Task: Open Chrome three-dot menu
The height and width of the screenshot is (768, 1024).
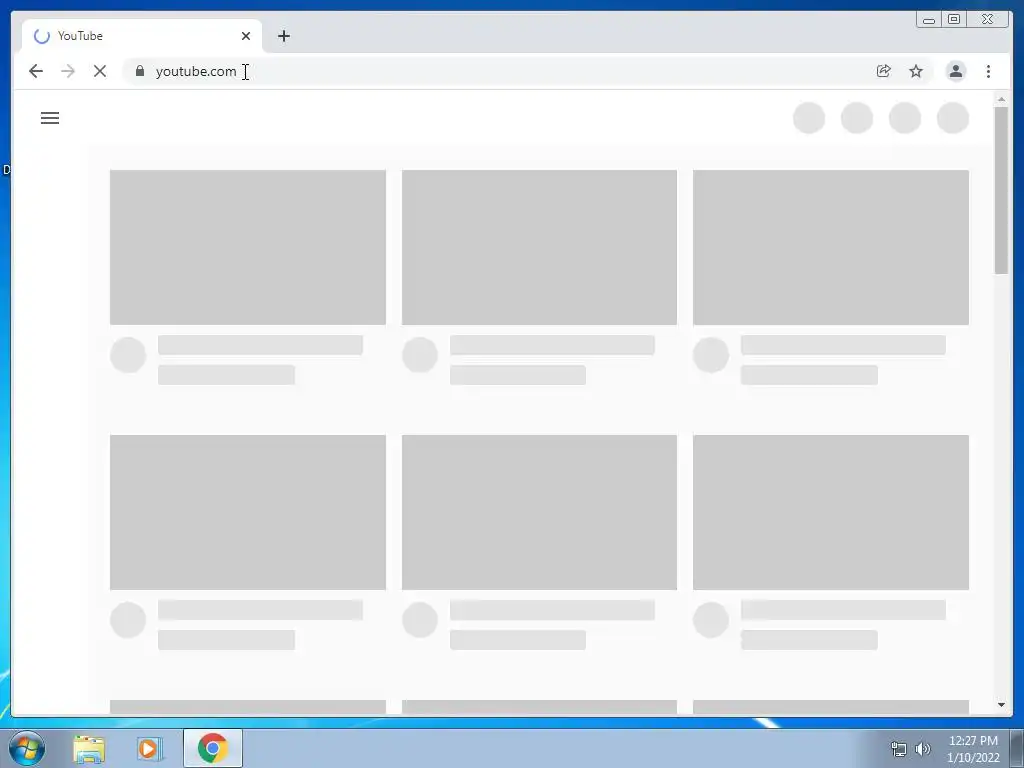Action: click(x=988, y=71)
